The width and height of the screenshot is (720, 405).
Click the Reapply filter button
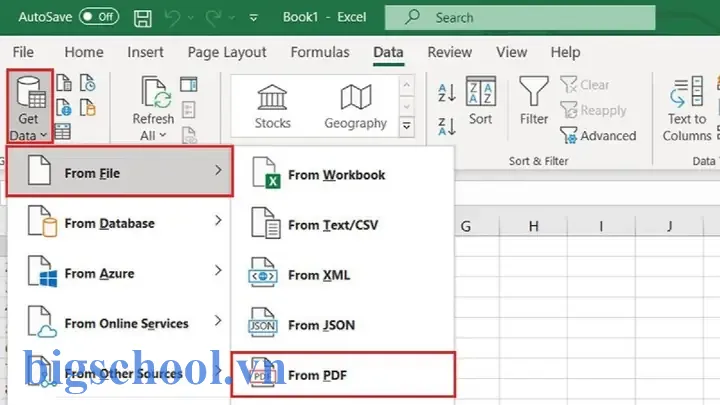(593, 110)
